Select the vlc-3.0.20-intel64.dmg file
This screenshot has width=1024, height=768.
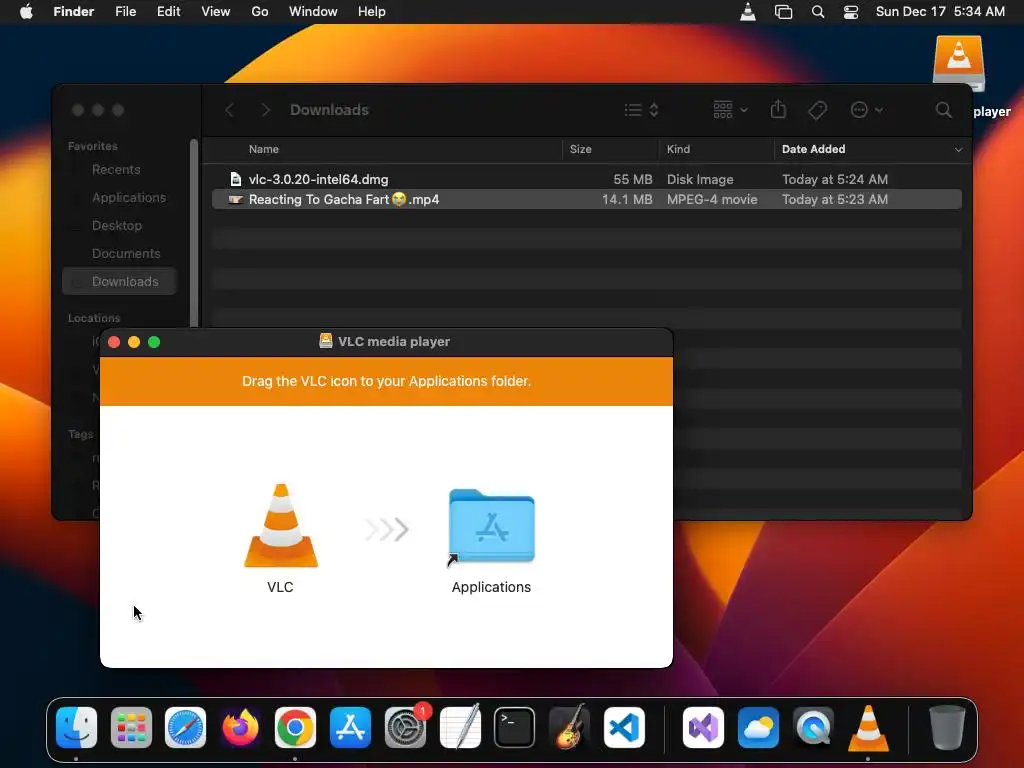coord(586,180)
